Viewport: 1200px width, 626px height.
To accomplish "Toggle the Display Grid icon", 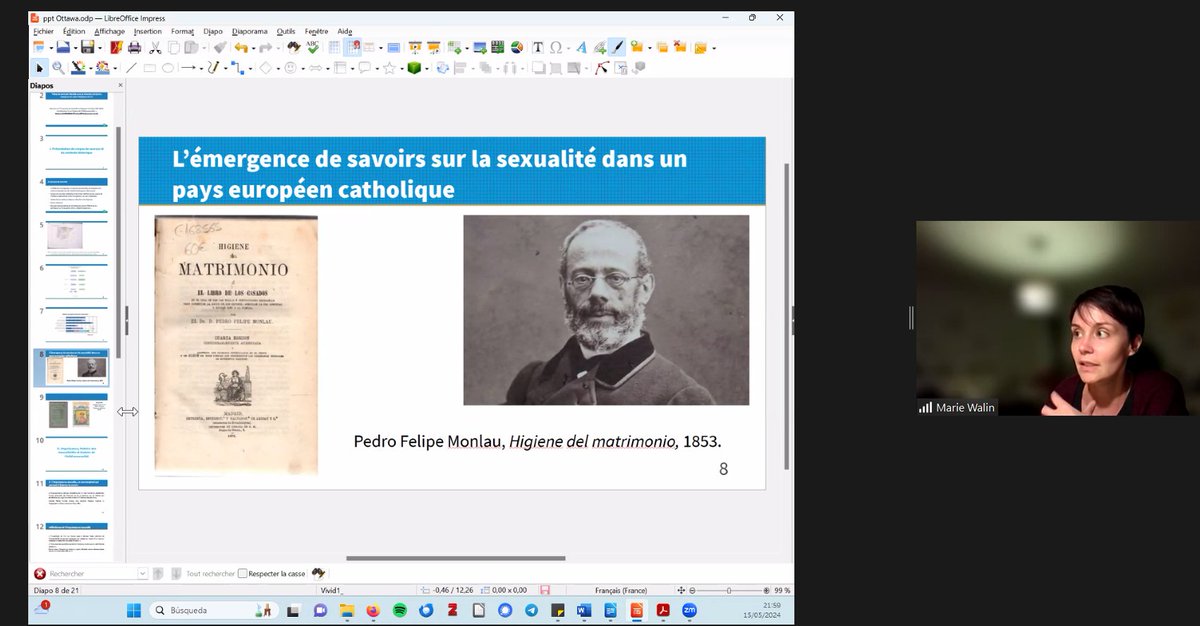I will (x=334, y=47).
